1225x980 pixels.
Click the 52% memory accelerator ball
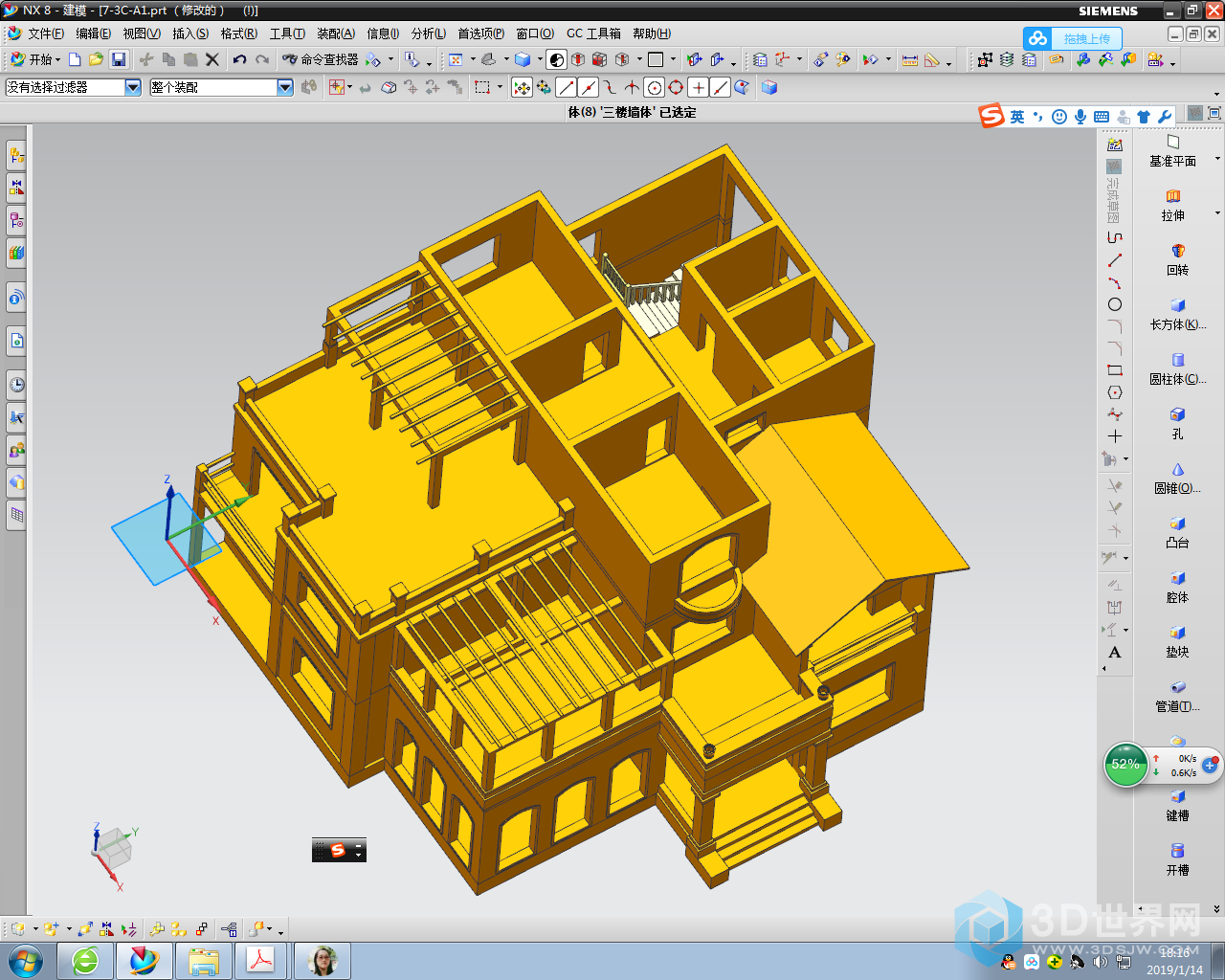coord(1125,765)
